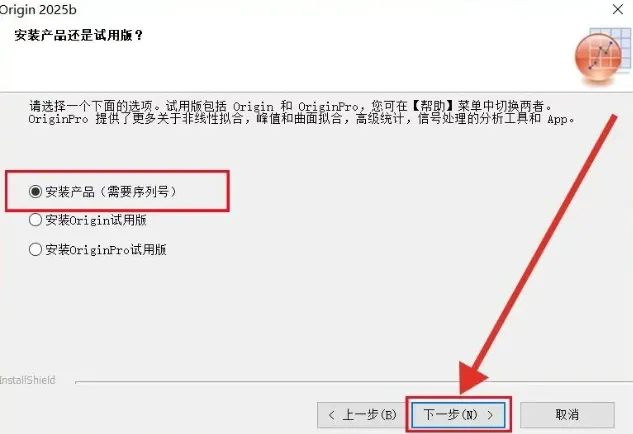Click the 安装Origin试用版 label text
The image size is (633, 434).
coord(96,220)
